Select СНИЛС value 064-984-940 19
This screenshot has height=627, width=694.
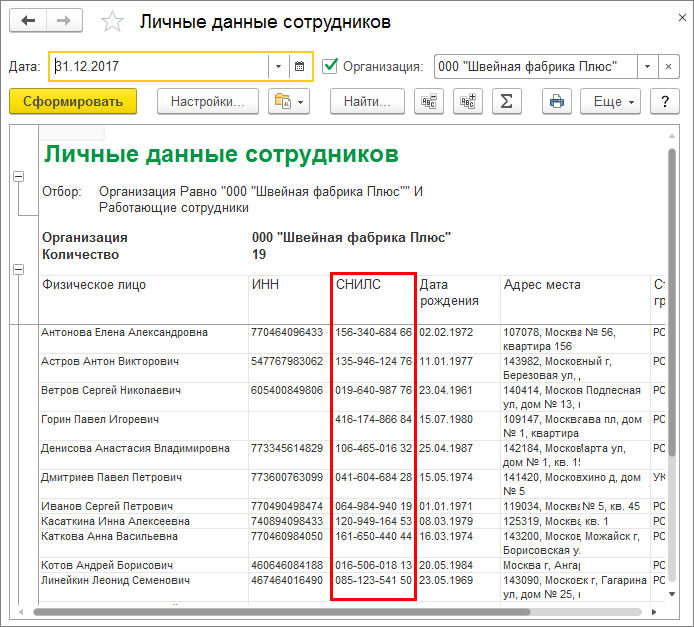374,506
